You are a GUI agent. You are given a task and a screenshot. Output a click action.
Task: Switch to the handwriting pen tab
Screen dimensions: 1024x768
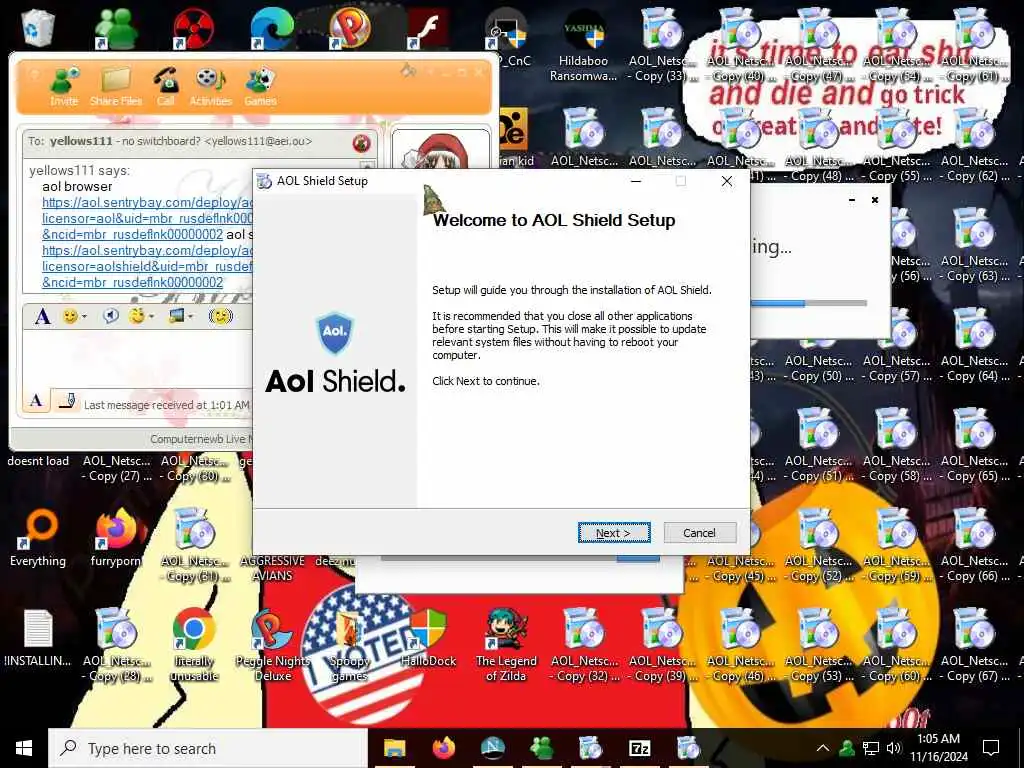pos(66,400)
